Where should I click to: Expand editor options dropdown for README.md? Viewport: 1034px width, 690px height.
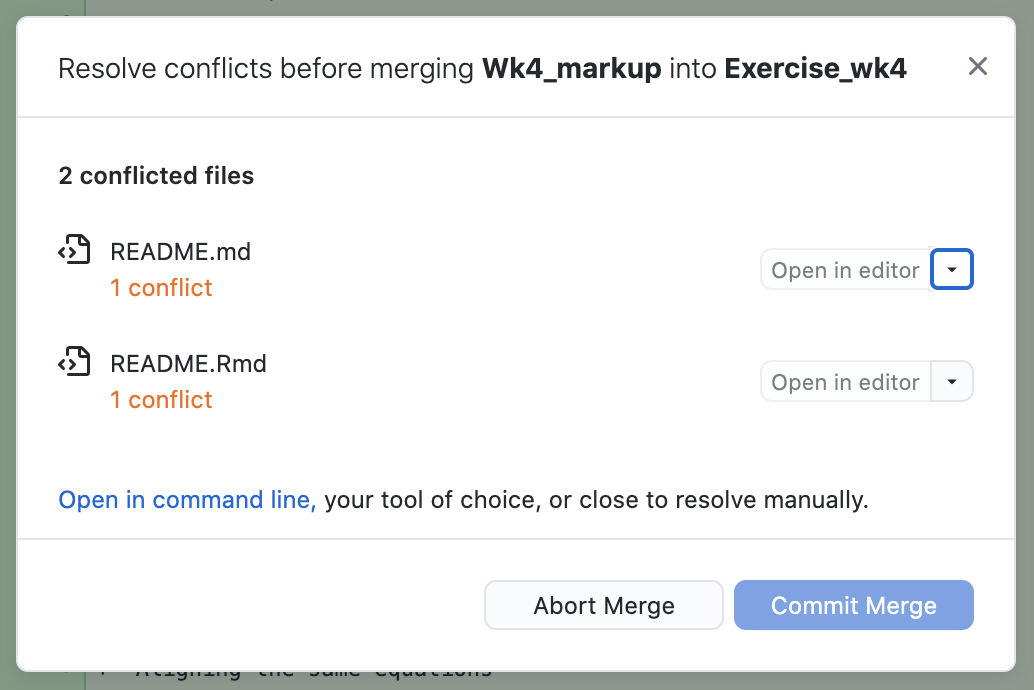point(952,270)
